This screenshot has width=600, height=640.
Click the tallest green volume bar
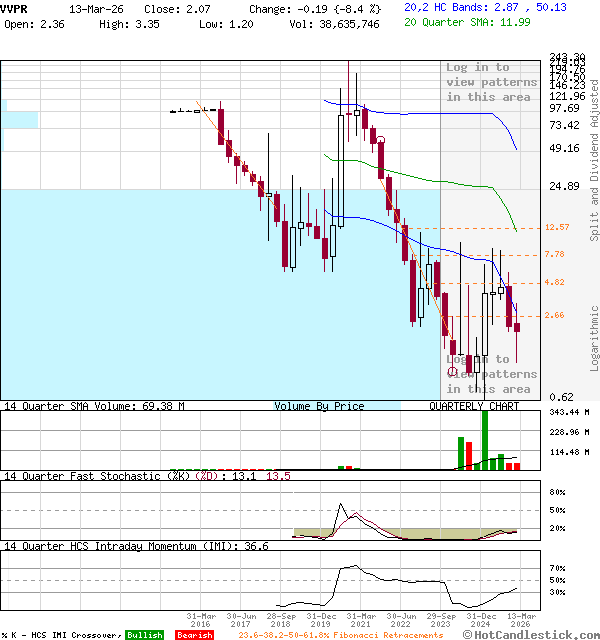click(485, 440)
